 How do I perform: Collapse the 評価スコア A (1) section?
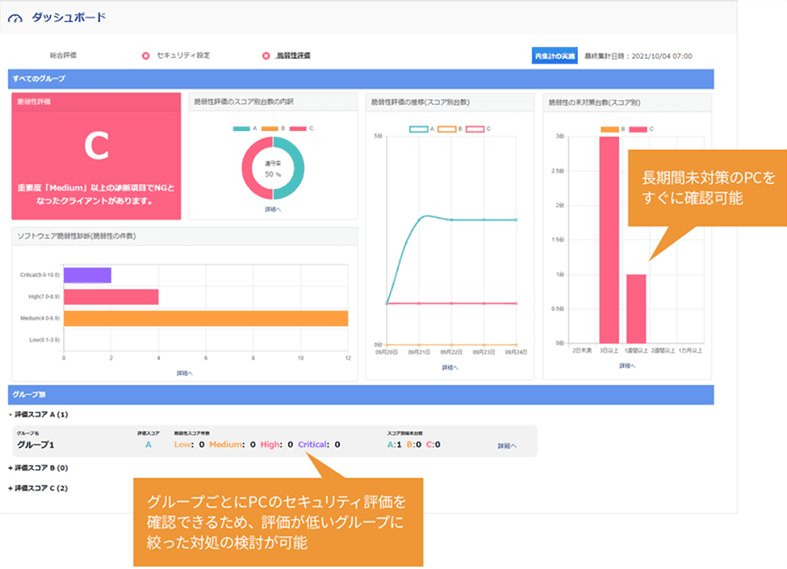(38, 414)
